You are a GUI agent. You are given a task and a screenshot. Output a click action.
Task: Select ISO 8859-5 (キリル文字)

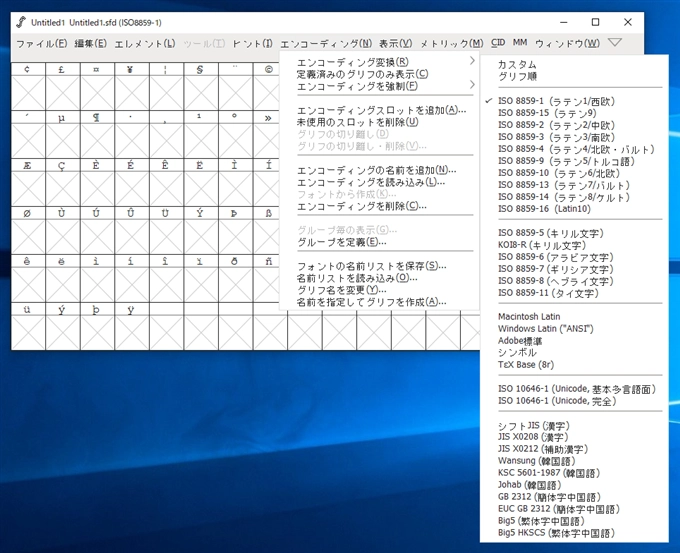pos(574,233)
